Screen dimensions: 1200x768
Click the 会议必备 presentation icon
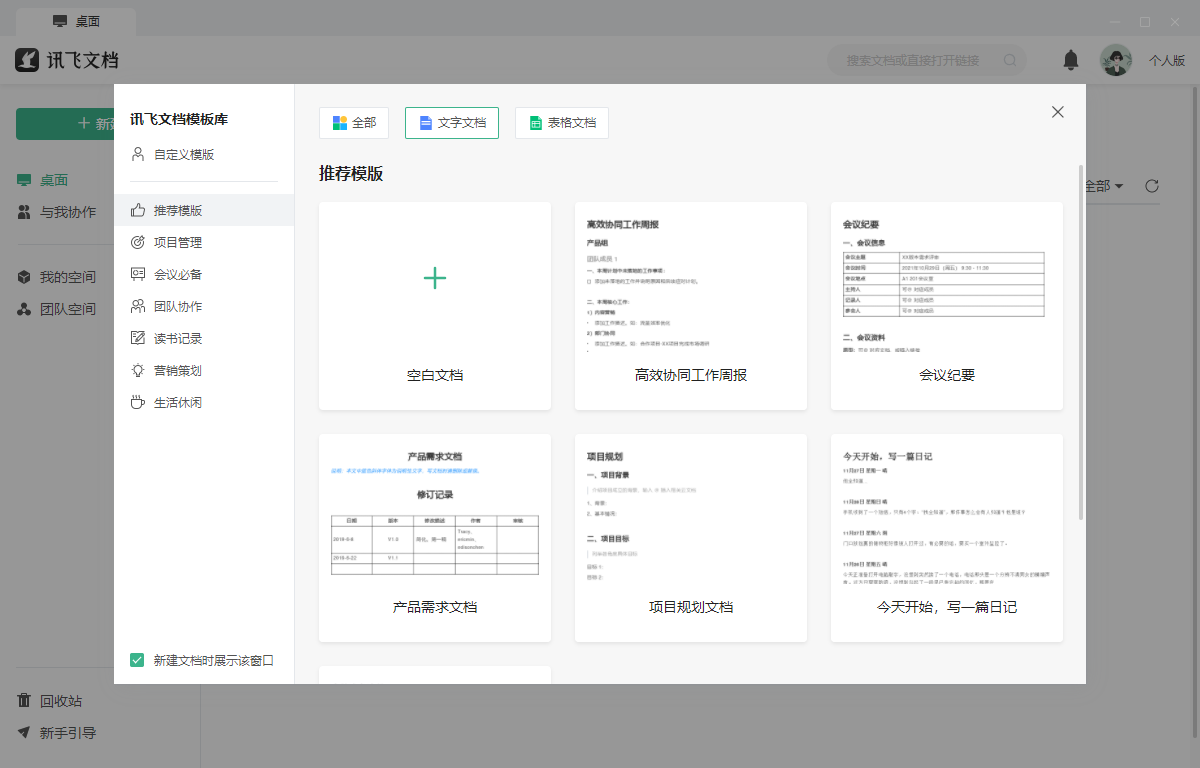tap(138, 275)
